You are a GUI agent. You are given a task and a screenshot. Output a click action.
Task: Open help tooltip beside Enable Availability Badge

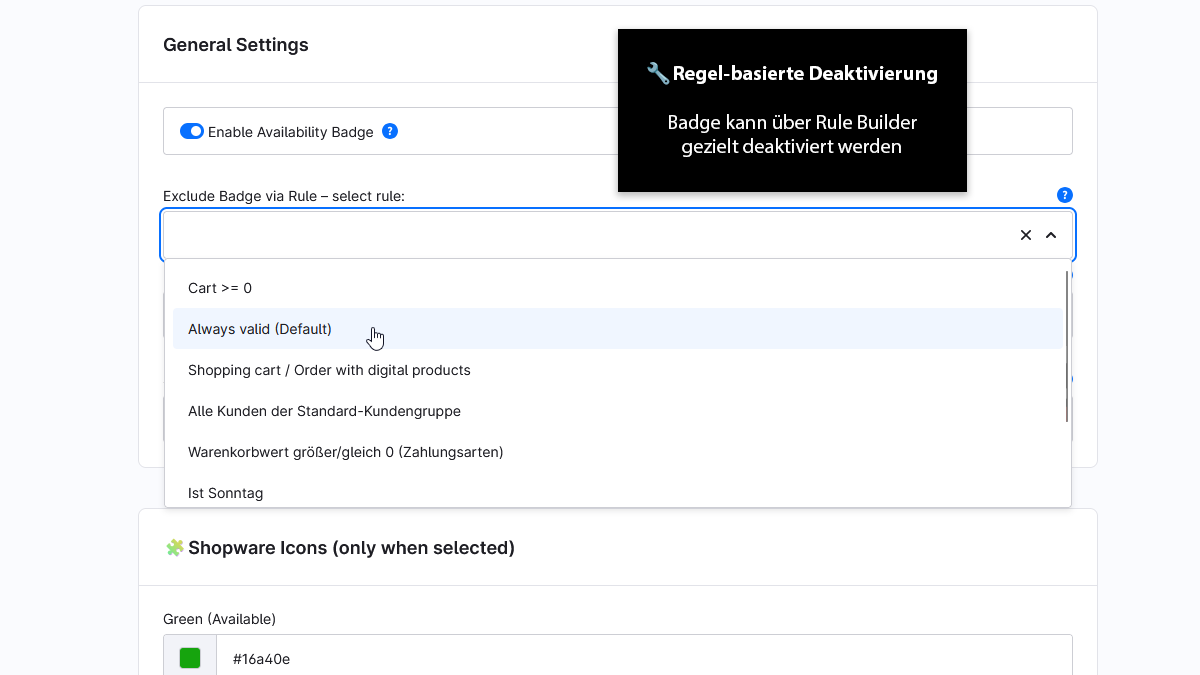(x=390, y=131)
